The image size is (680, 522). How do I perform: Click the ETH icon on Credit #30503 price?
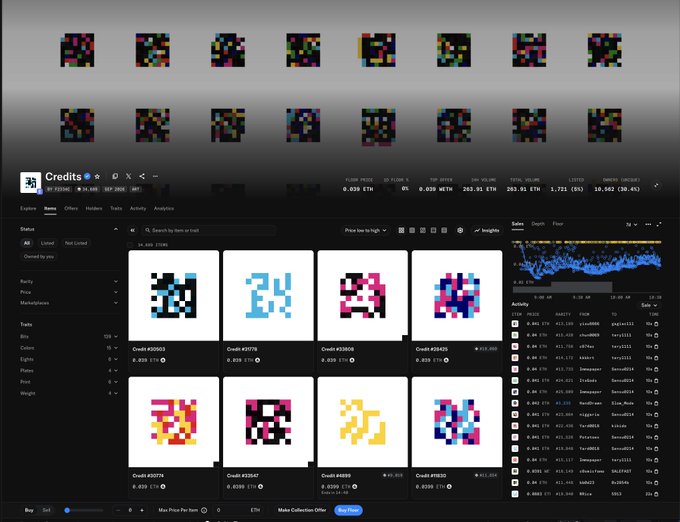click(x=163, y=360)
